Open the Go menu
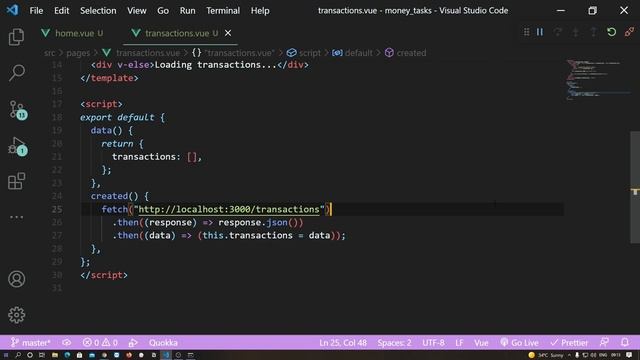The image size is (640, 360). click(x=163, y=11)
